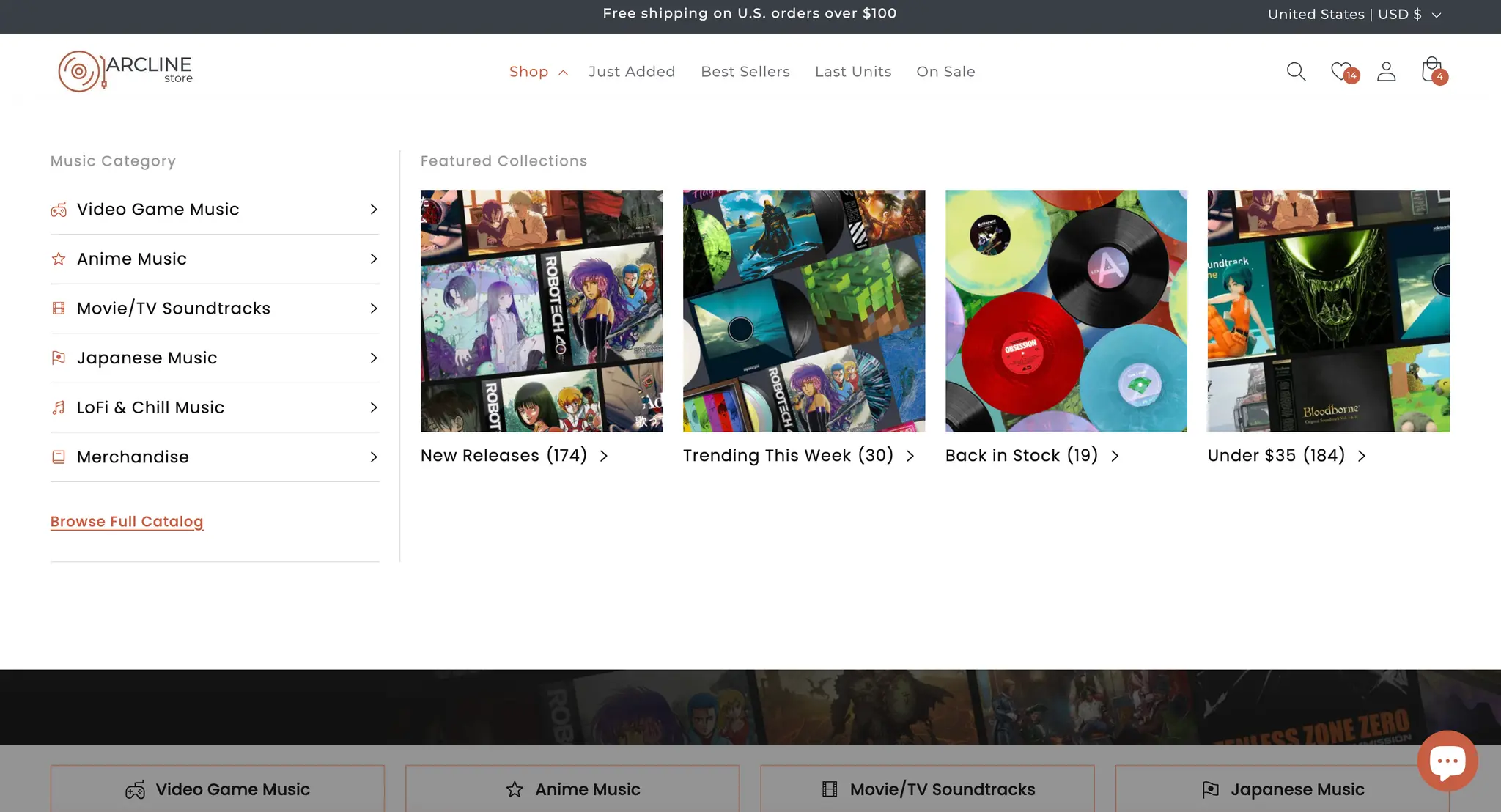
Task: Click the film icon on the bottom Movie/TV Soundtracks button
Action: (830, 789)
